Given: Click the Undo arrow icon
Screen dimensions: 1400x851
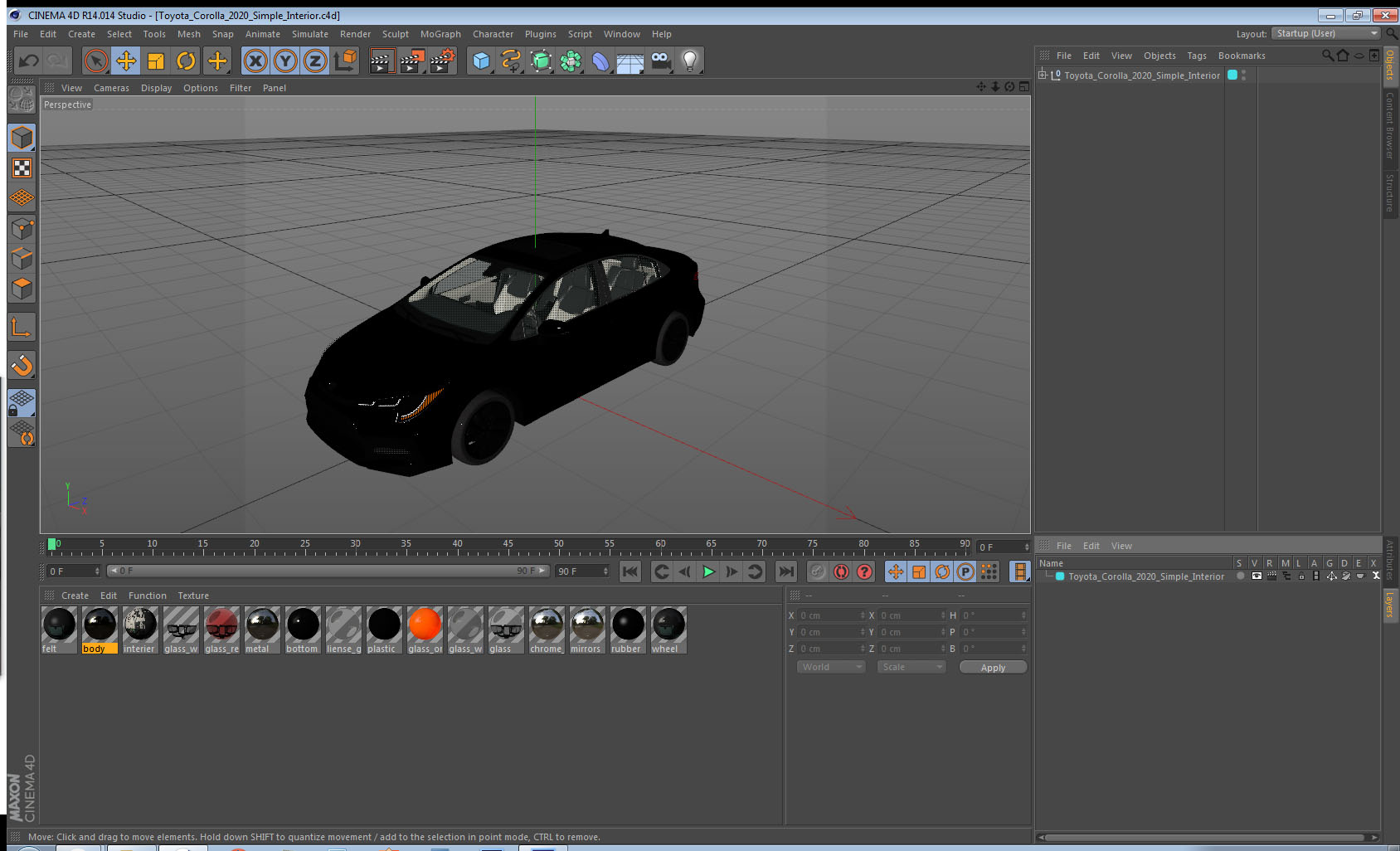Looking at the screenshot, I should [x=29, y=61].
